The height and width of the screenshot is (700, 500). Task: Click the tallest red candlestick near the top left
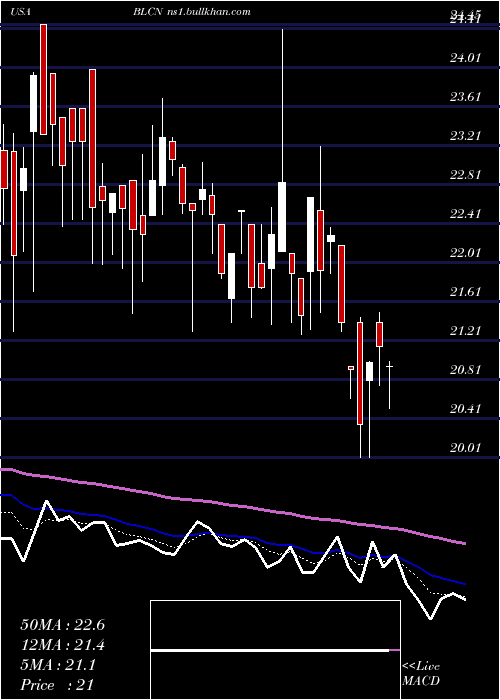click(43, 79)
